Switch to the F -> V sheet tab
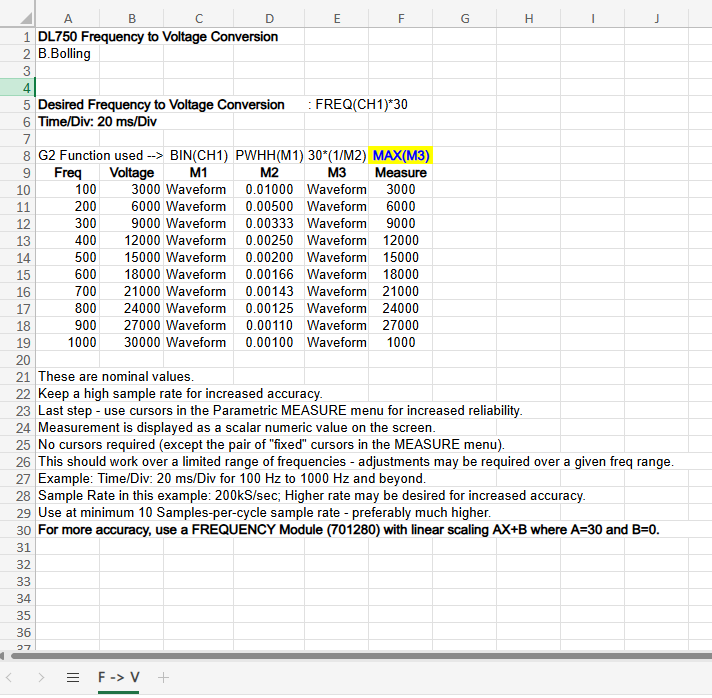Screen dimensions: 712x698 point(118,677)
